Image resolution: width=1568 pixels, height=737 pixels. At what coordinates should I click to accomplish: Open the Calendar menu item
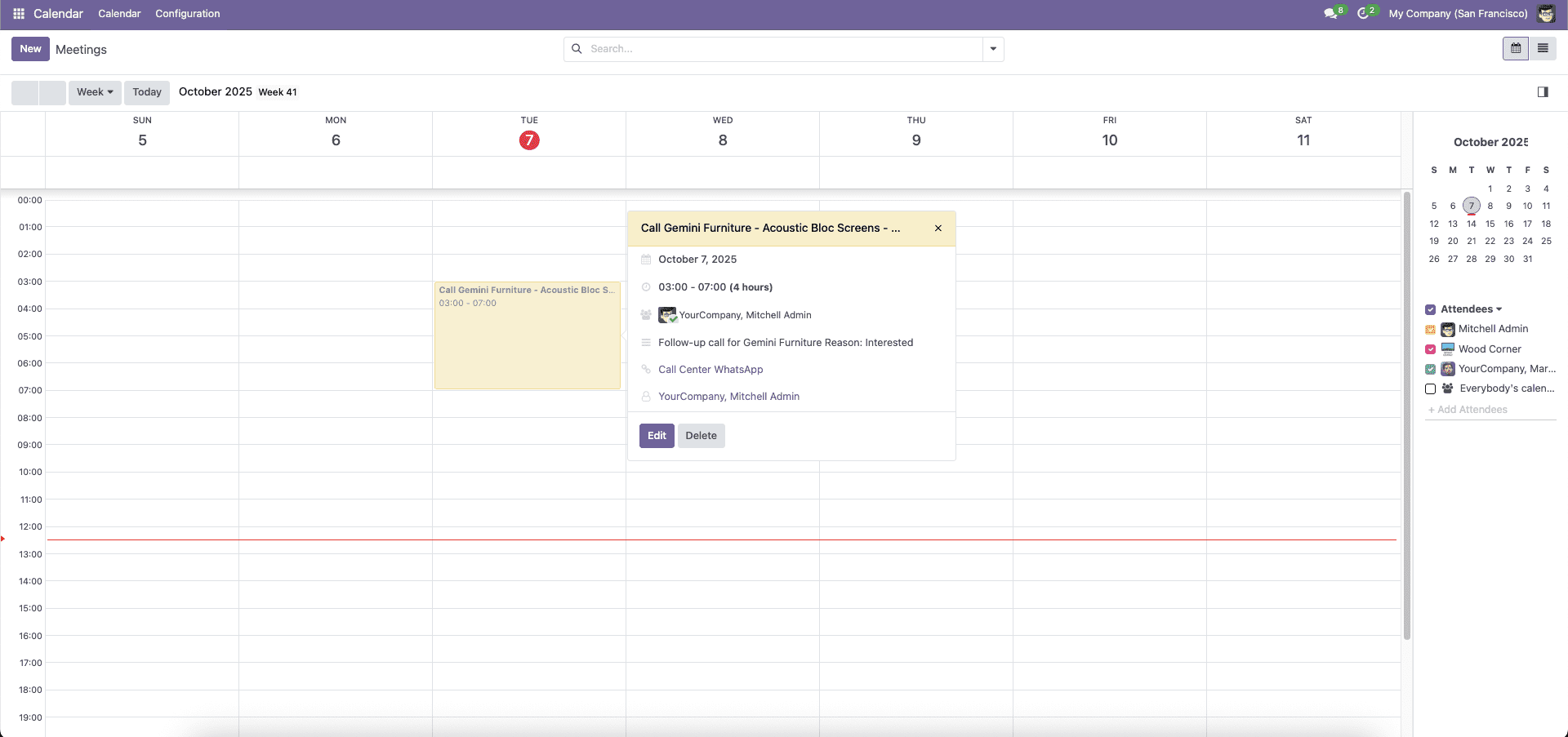click(x=119, y=14)
